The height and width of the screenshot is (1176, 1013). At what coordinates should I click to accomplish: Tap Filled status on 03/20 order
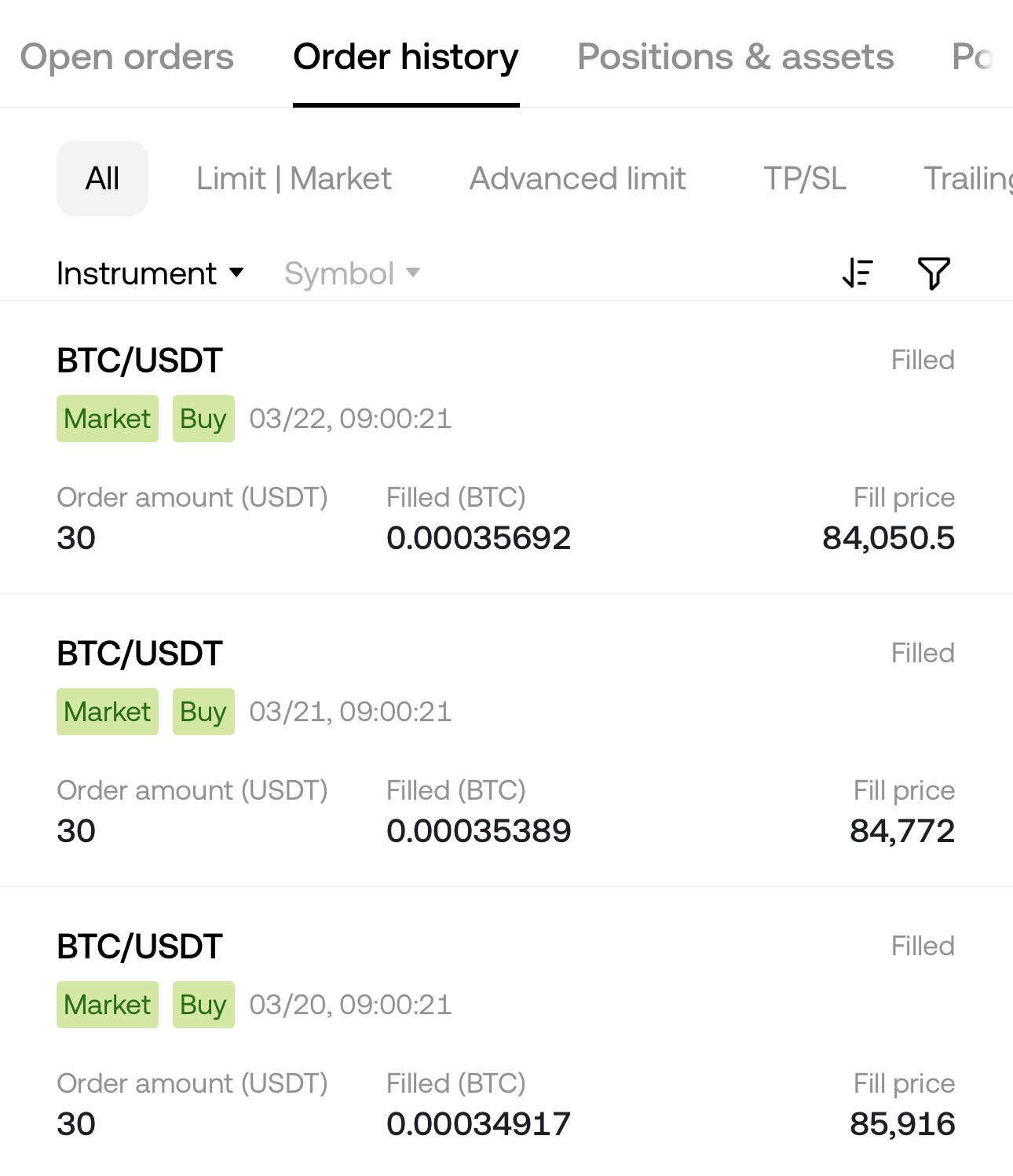coord(923,946)
